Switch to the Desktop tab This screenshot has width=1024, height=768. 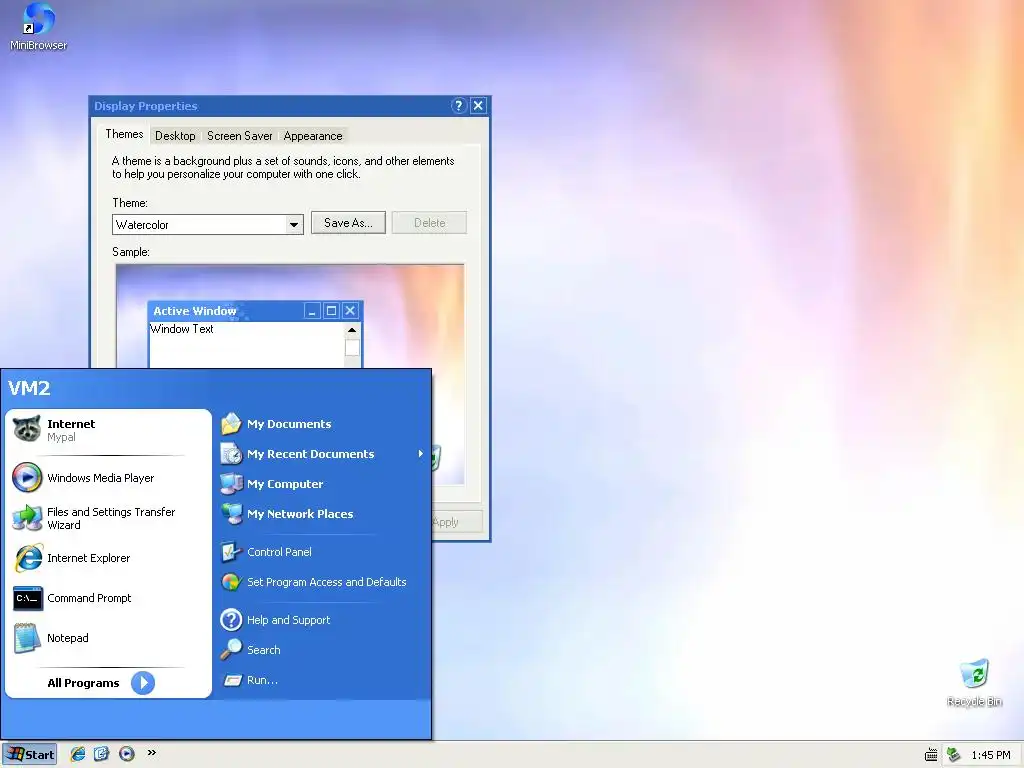(x=175, y=136)
